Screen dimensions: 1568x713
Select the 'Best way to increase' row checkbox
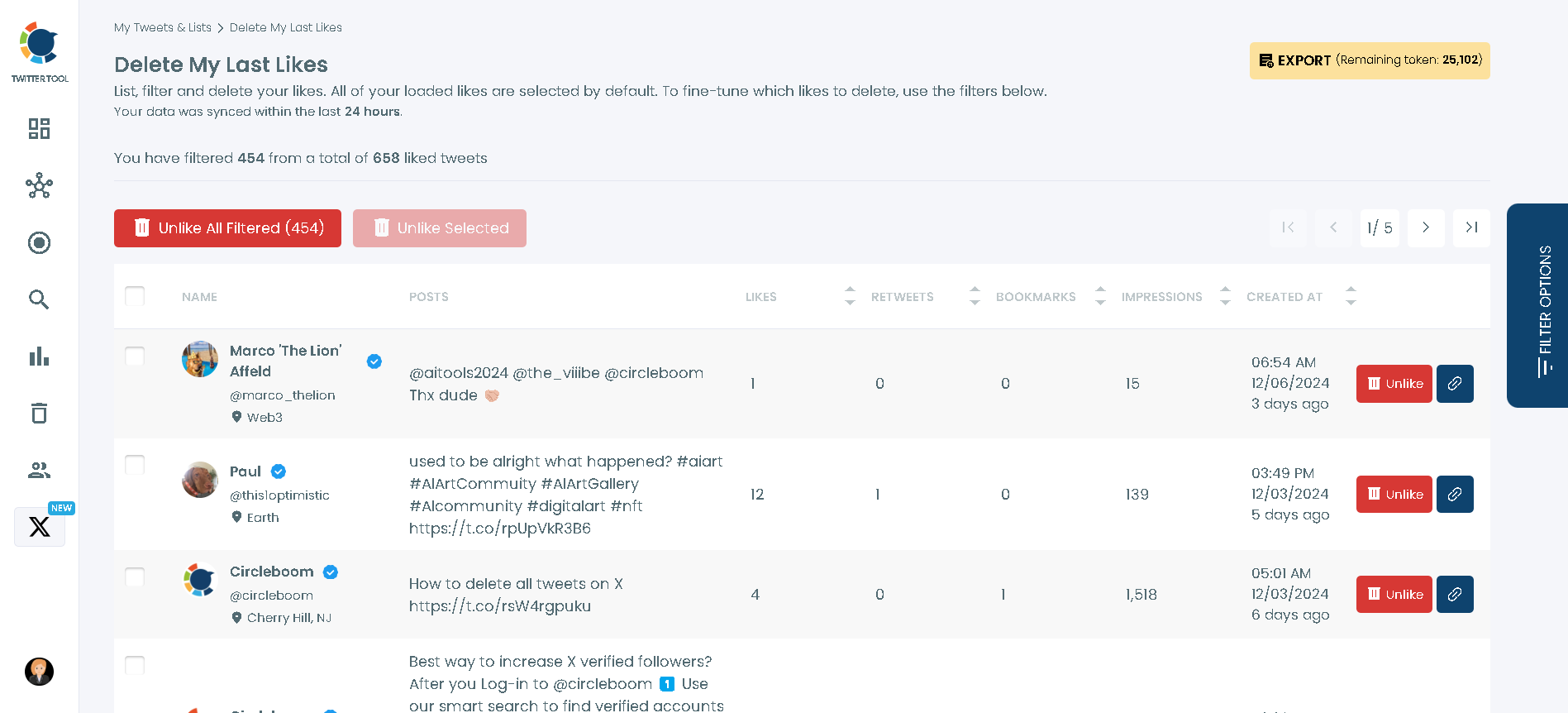(135, 665)
